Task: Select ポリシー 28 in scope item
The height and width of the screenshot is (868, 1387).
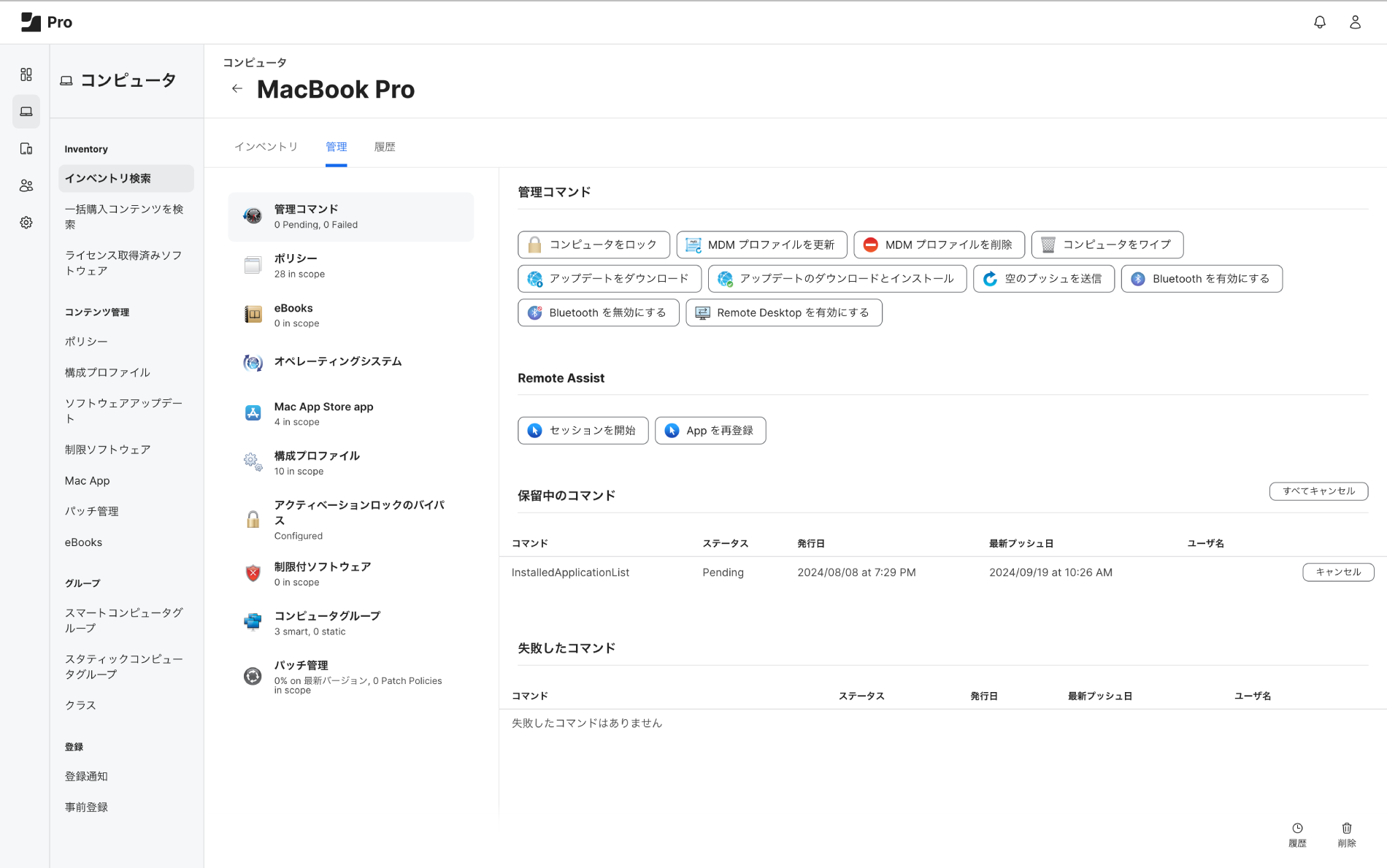Action: [x=350, y=266]
